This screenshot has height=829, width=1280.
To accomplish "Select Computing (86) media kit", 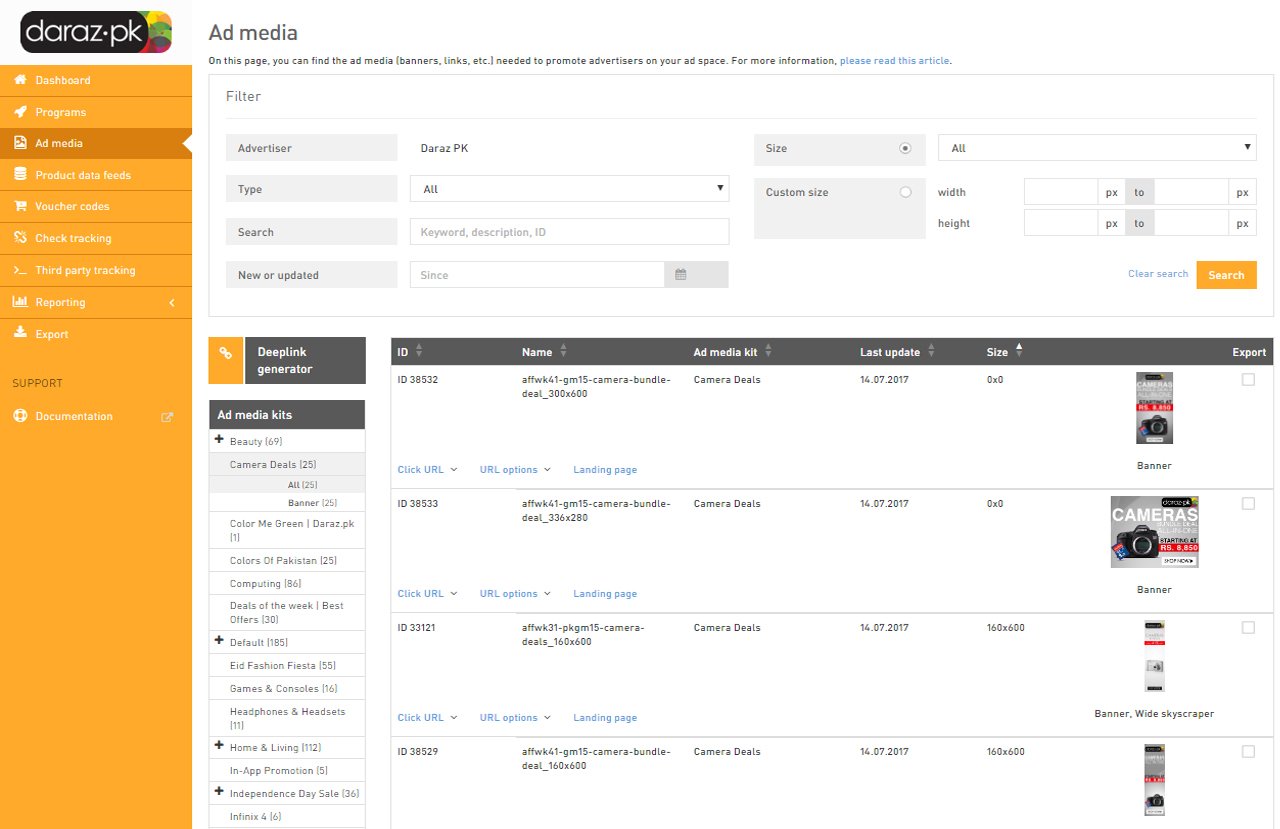I will coord(287,583).
